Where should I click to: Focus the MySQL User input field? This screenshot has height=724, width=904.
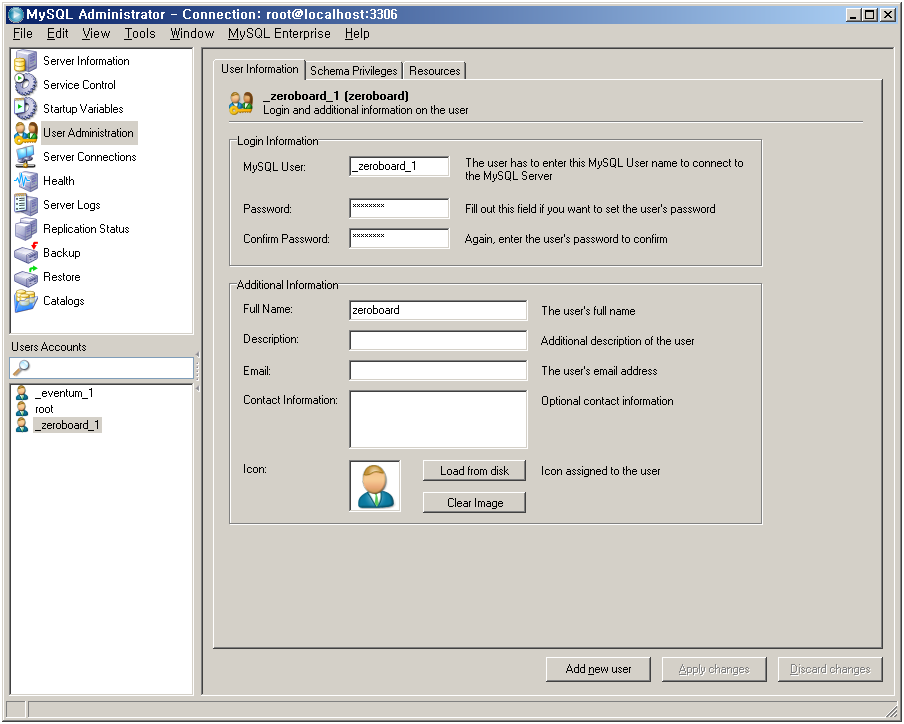coord(399,167)
